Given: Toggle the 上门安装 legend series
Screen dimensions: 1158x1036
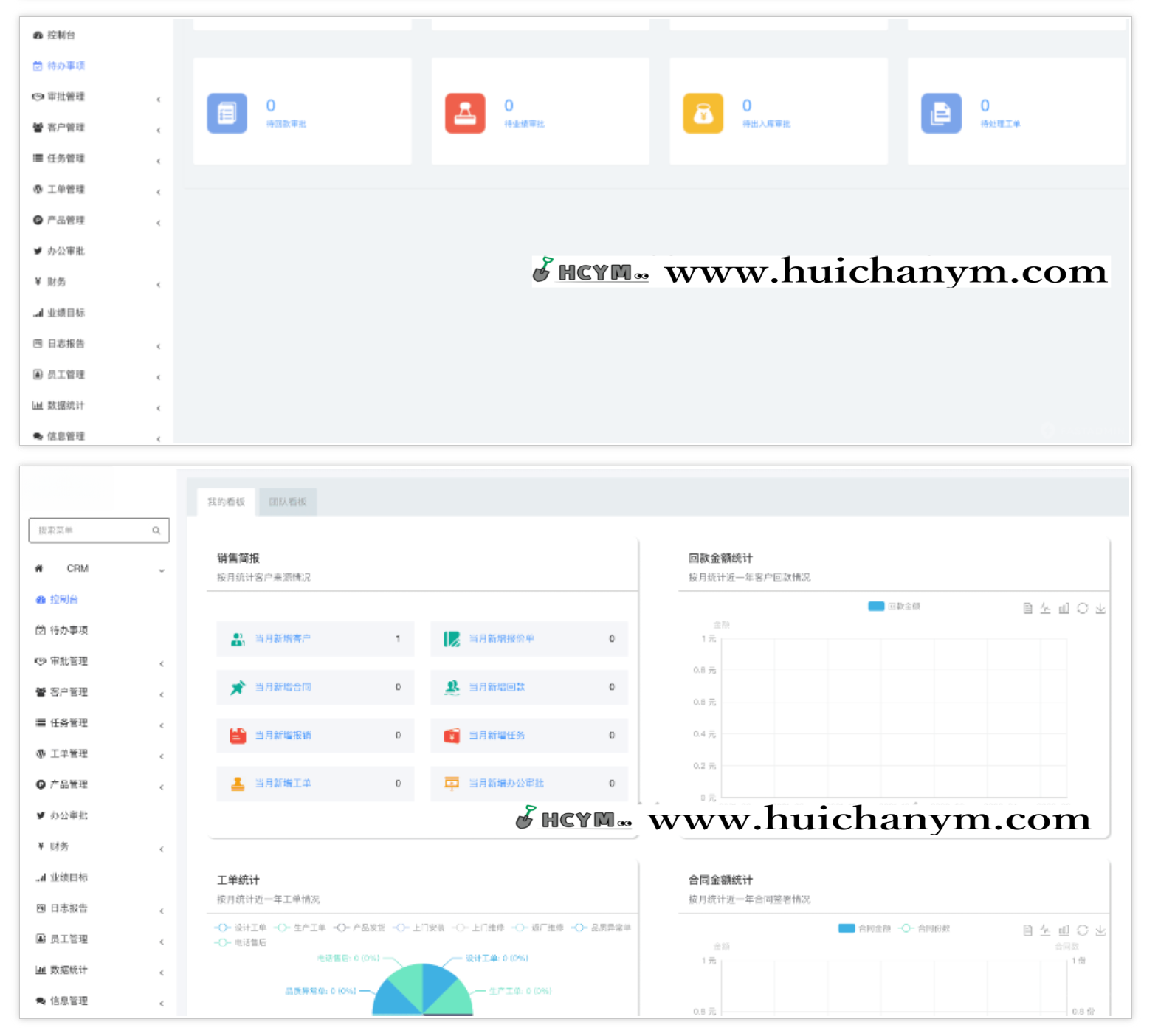Looking at the screenshot, I should tap(419, 928).
